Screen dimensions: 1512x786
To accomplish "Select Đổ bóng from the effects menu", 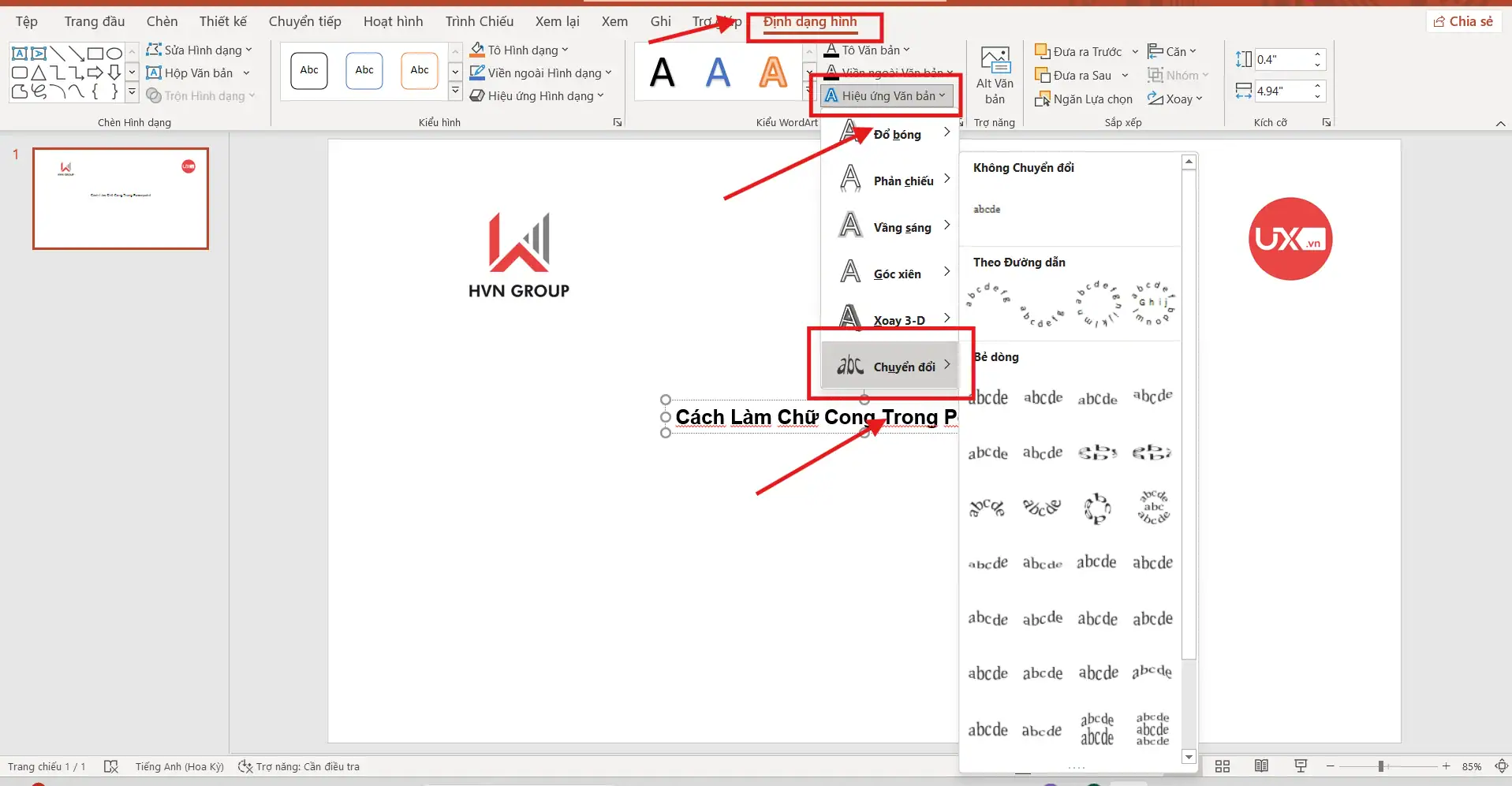I will click(897, 134).
